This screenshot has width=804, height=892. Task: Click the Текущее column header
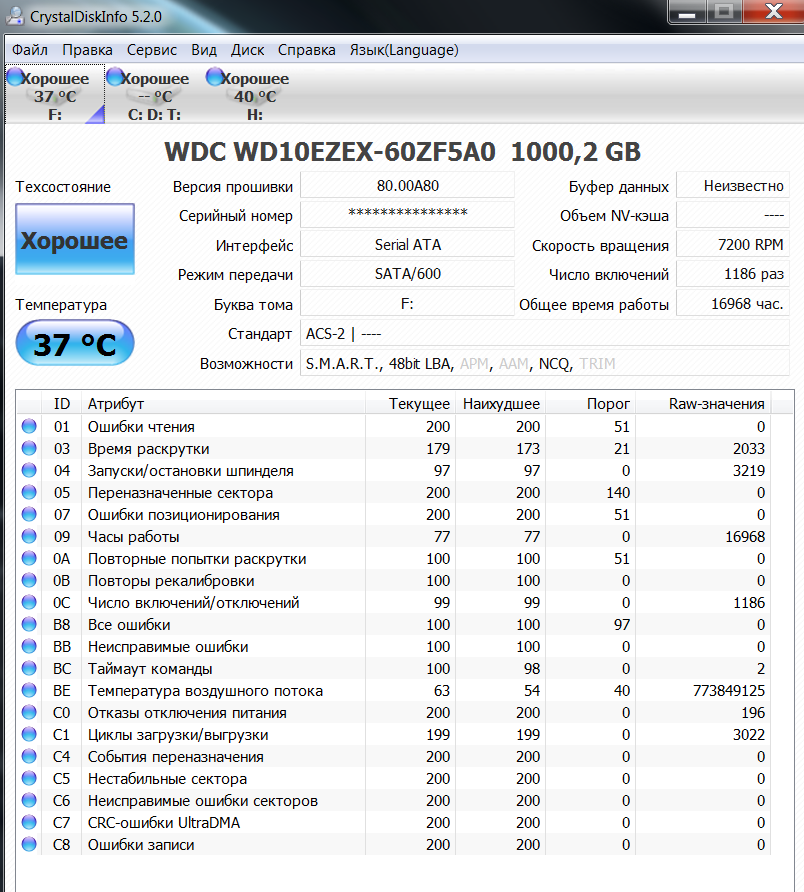click(x=410, y=404)
